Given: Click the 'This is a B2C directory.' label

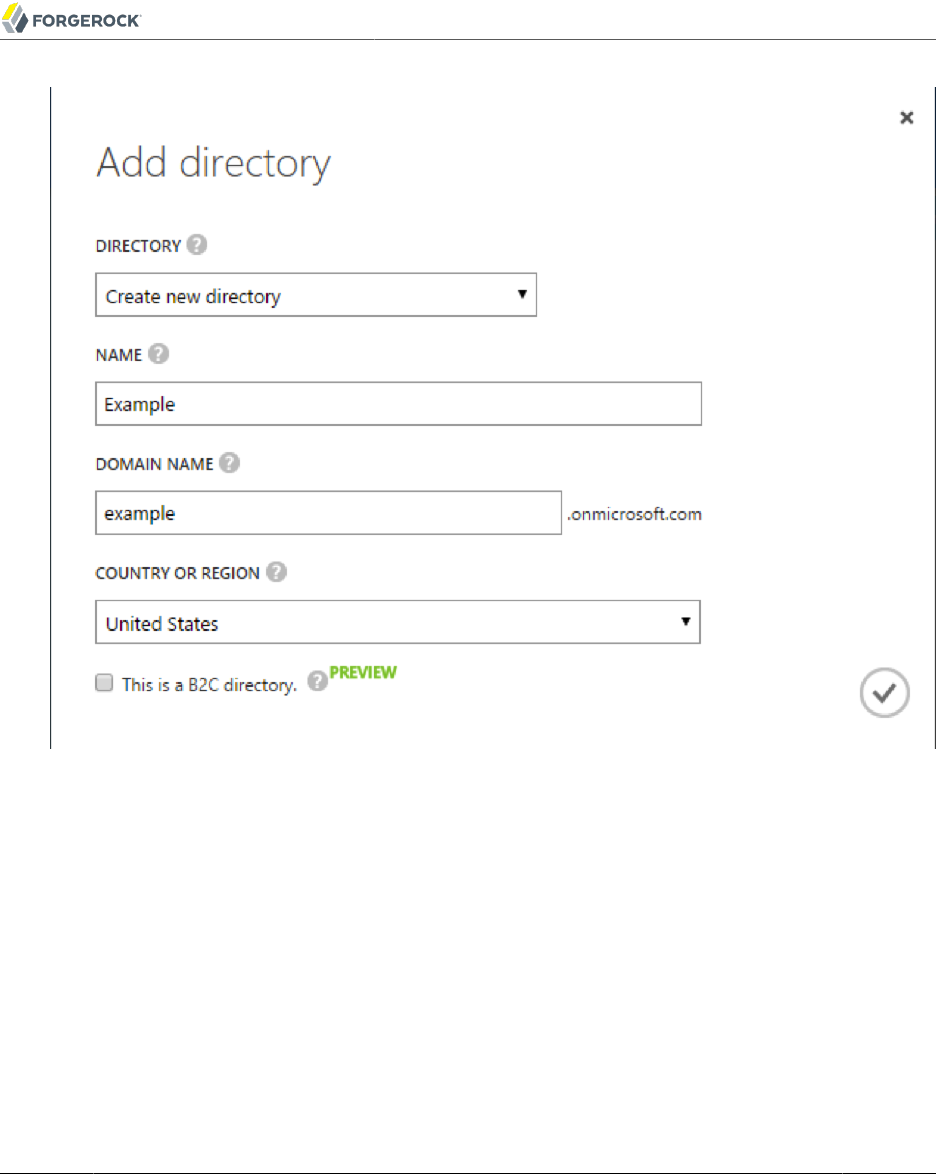Looking at the screenshot, I should pos(209,685).
